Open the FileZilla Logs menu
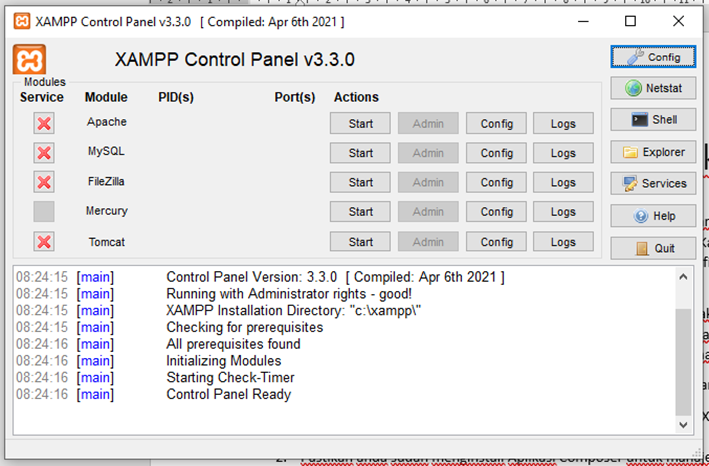This screenshot has width=709, height=466. [563, 183]
